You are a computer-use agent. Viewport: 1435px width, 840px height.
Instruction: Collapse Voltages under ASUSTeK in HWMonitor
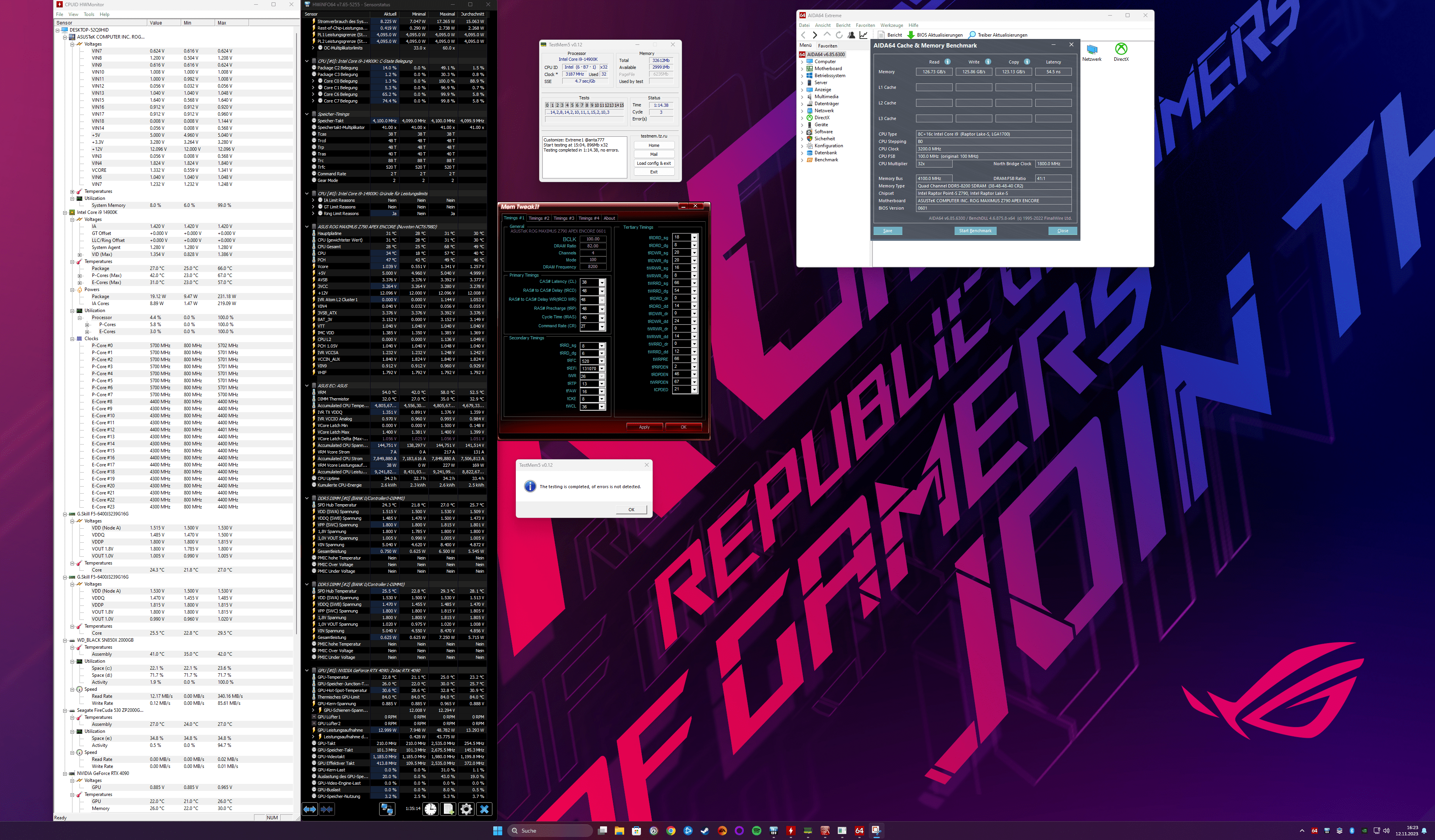pyautogui.click(x=72, y=44)
